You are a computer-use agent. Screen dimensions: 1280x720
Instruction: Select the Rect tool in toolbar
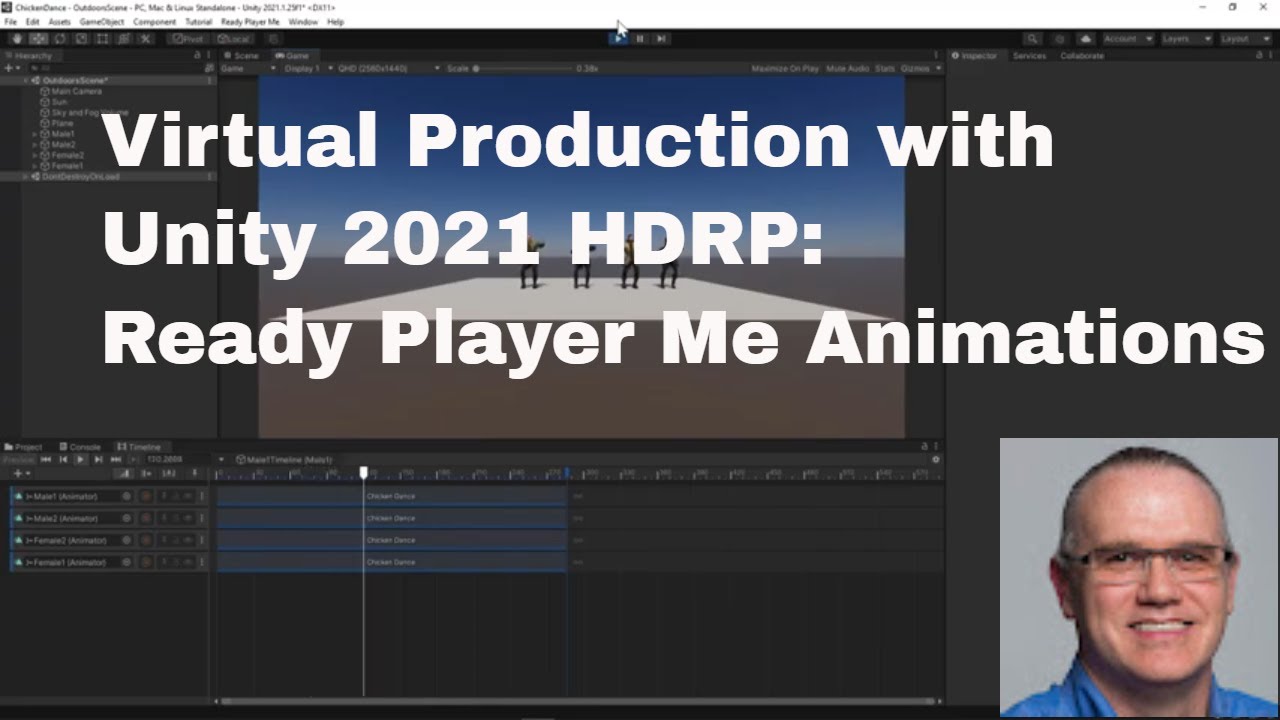coord(102,39)
